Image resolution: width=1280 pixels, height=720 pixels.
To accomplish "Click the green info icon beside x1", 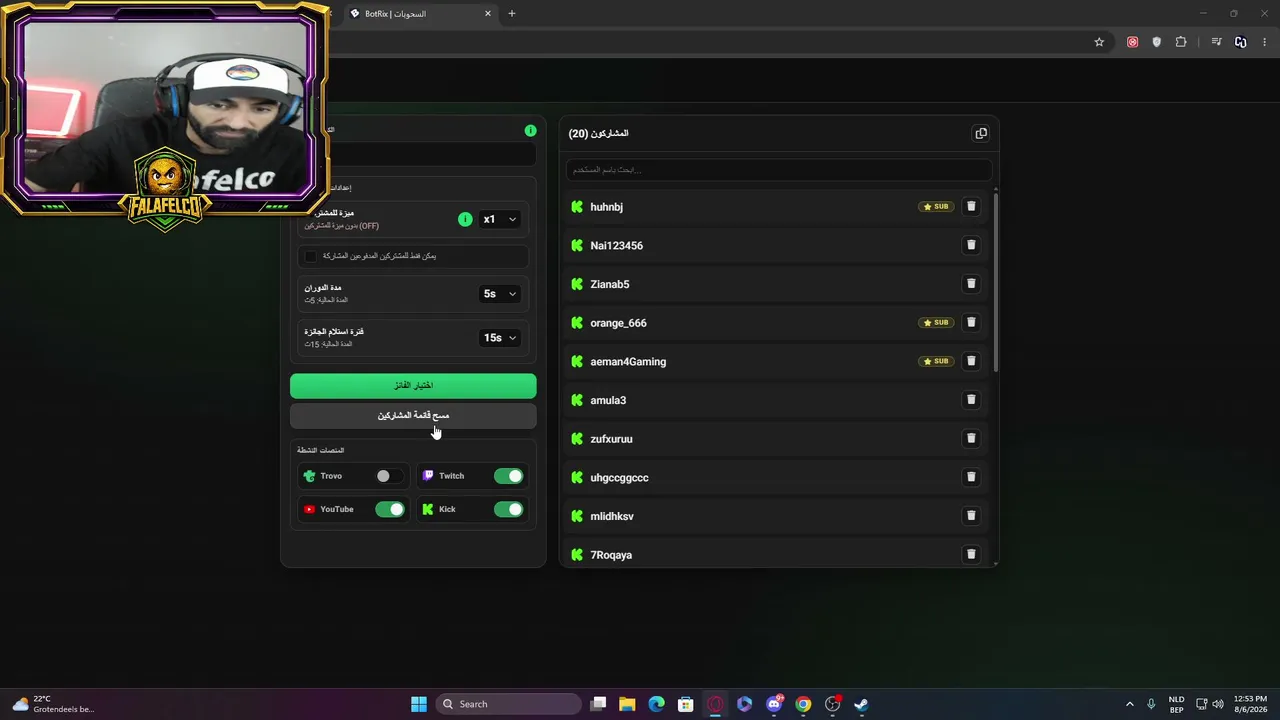I will 465,219.
